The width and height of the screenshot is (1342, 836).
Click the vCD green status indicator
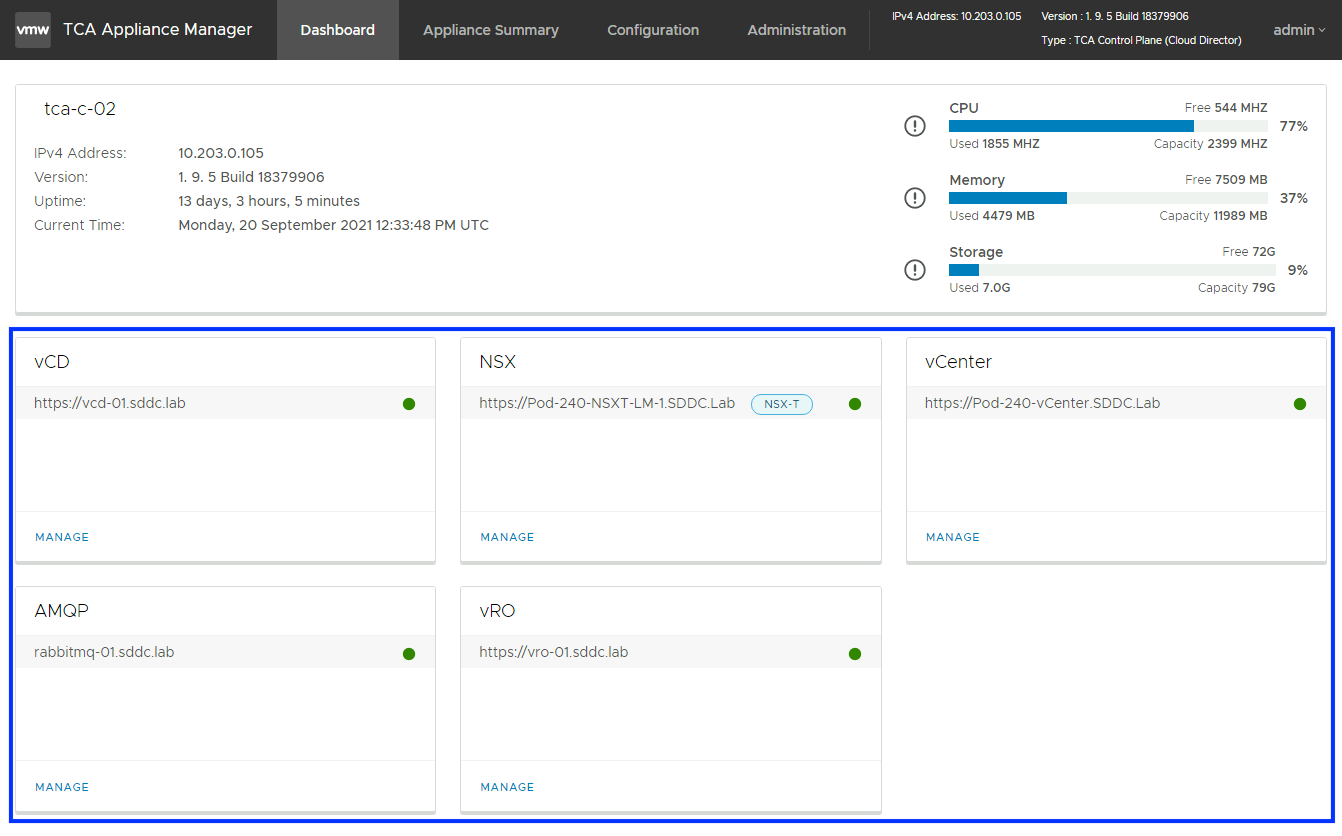pos(409,404)
